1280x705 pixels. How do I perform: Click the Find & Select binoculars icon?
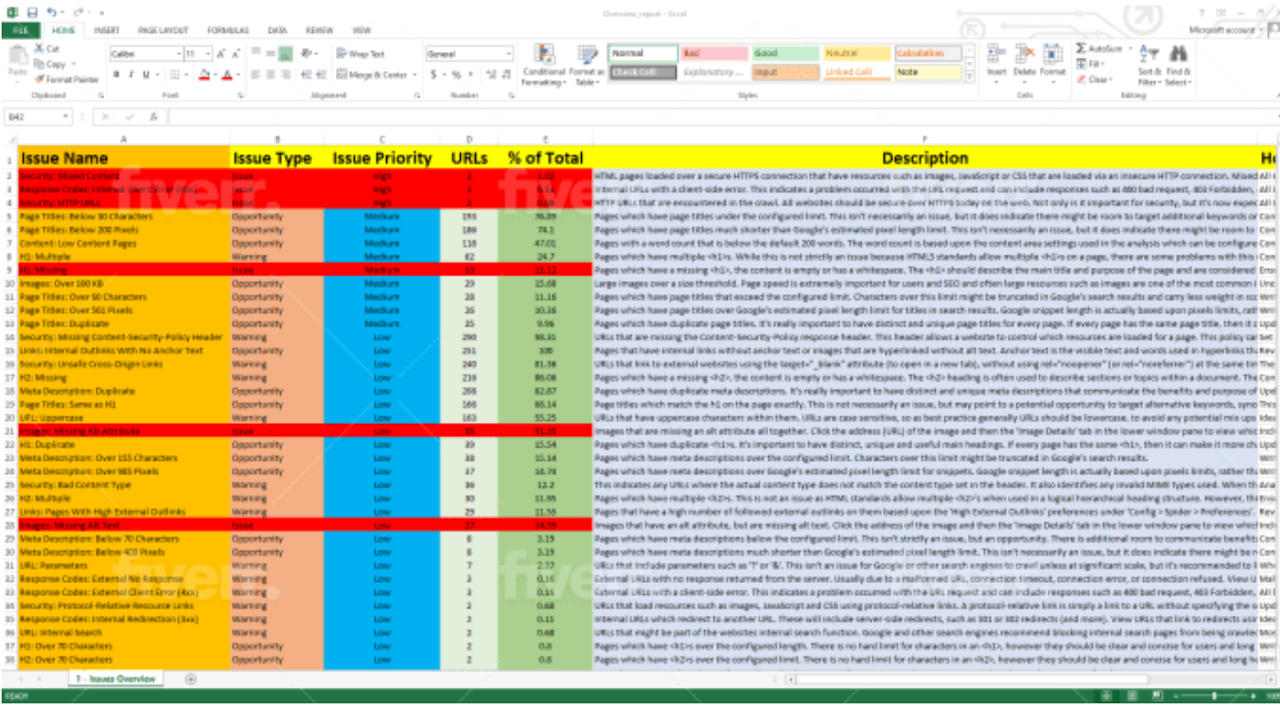point(1179,54)
